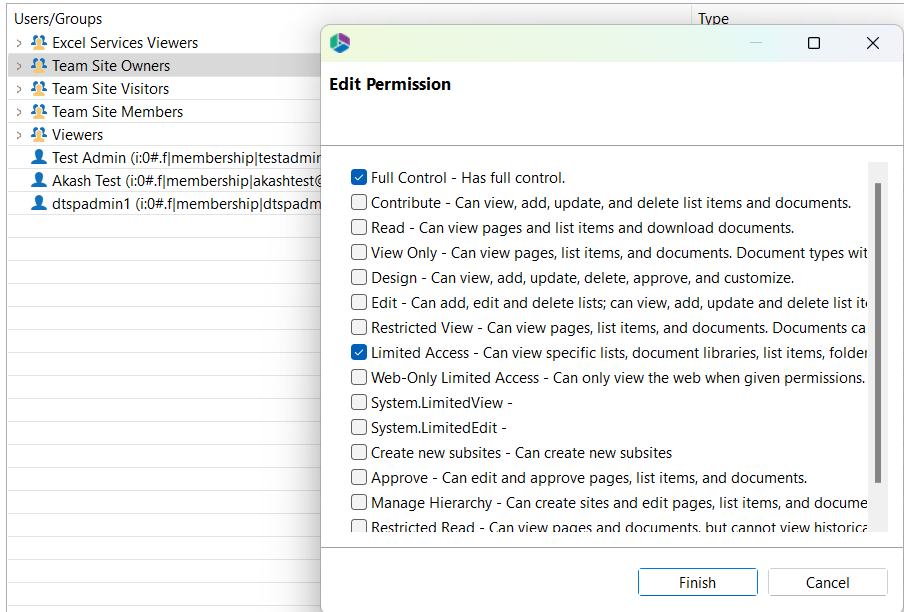This screenshot has height=612, width=904.
Task: Click the Type column header
Action: [711, 18]
